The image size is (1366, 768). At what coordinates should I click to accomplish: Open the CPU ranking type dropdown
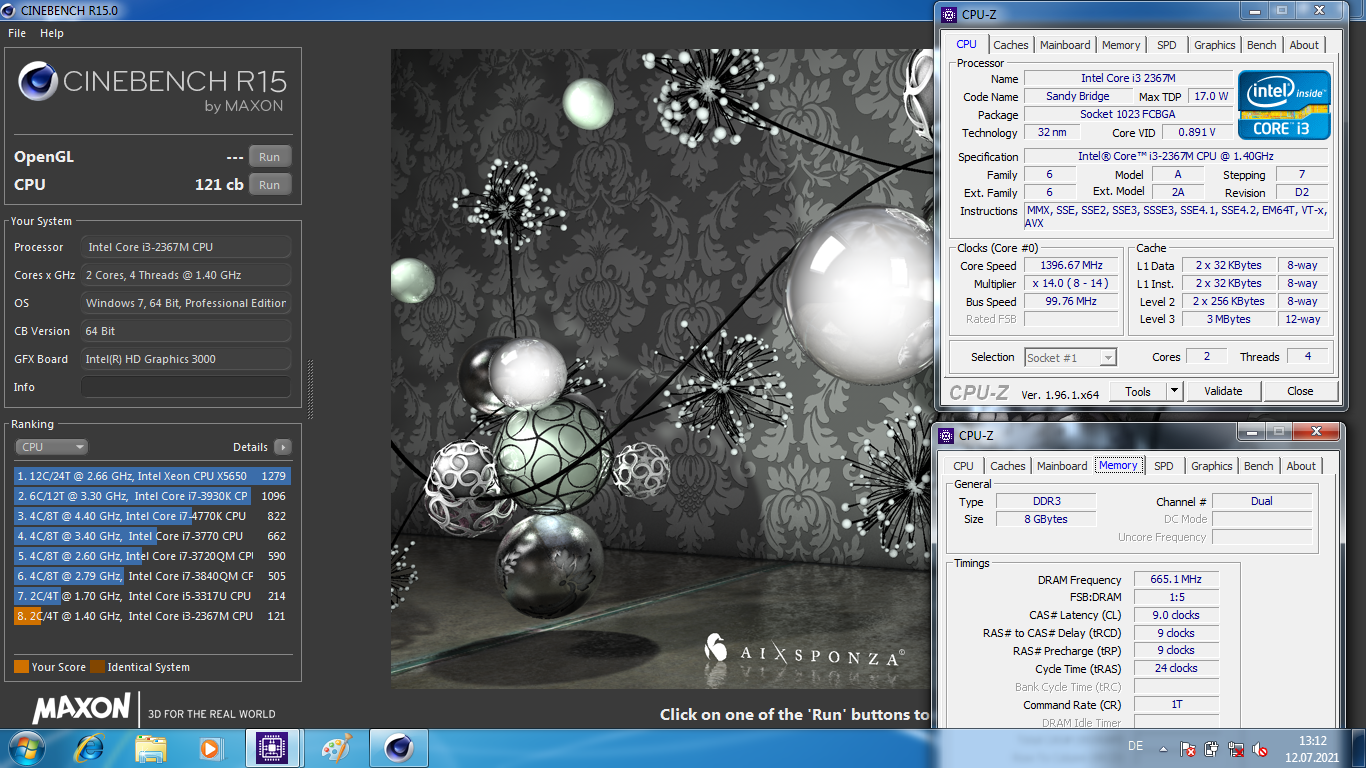[x=52, y=447]
